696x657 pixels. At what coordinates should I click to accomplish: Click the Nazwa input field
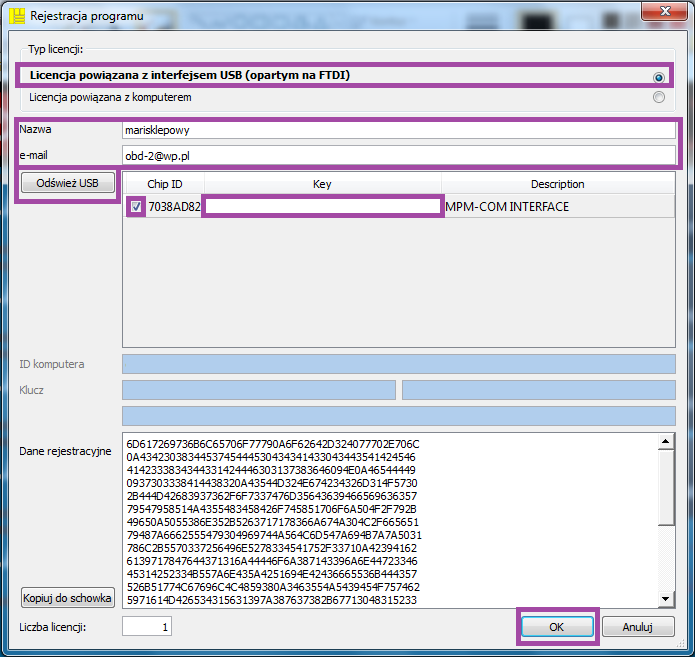[x=399, y=130]
